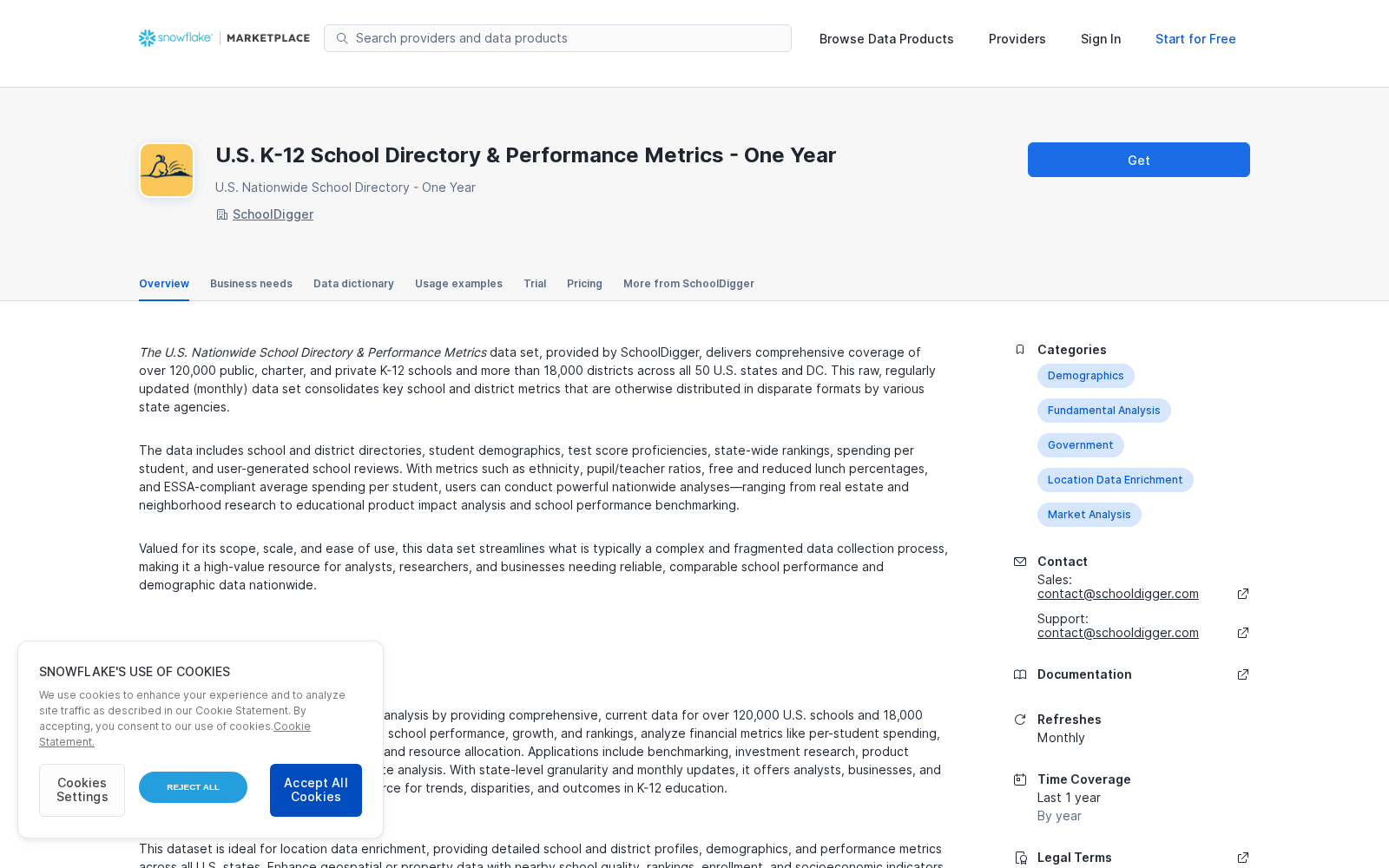Switch to the Trial tab

[535, 284]
